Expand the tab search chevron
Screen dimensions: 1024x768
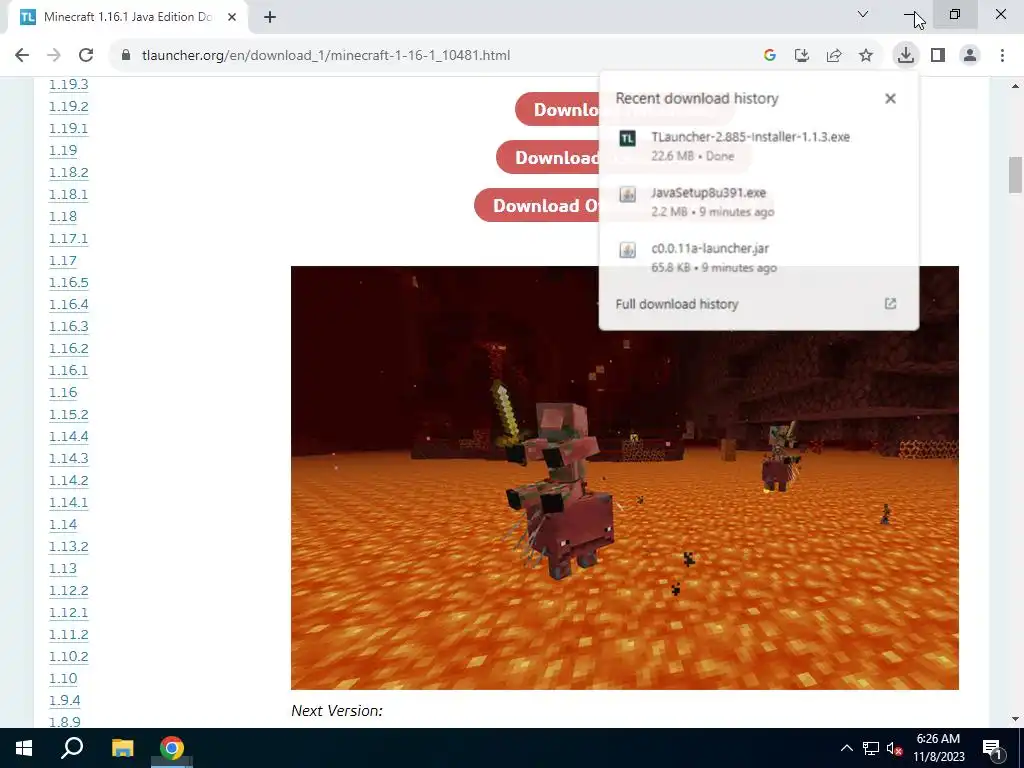click(x=863, y=14)
